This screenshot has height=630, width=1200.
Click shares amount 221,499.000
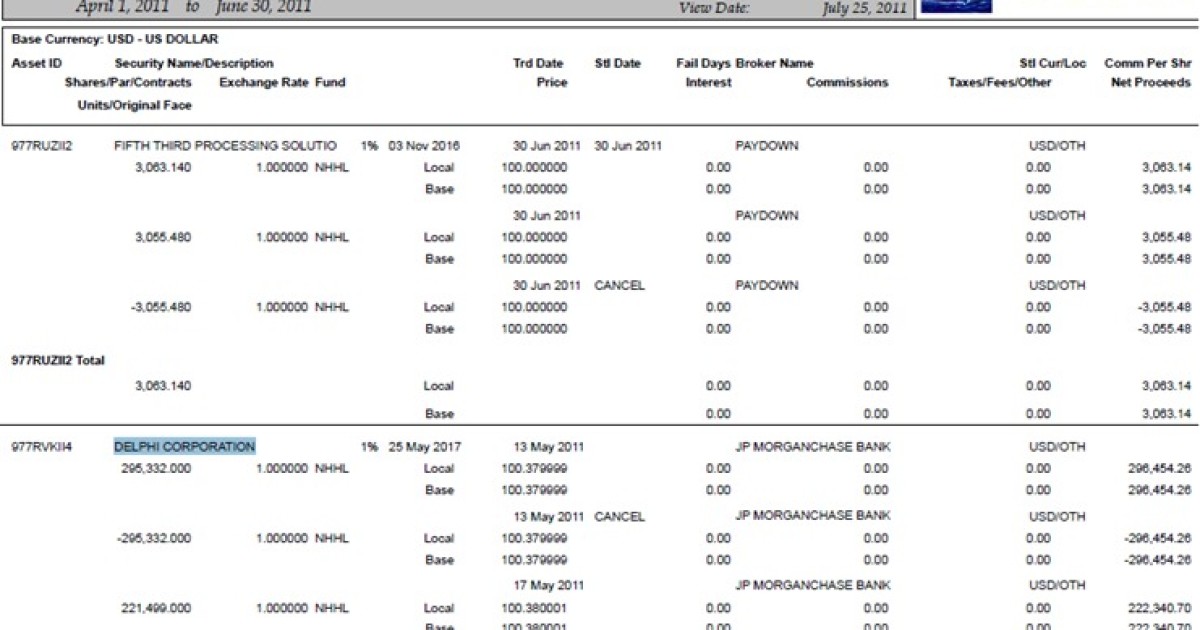click(x=156, y=608)
